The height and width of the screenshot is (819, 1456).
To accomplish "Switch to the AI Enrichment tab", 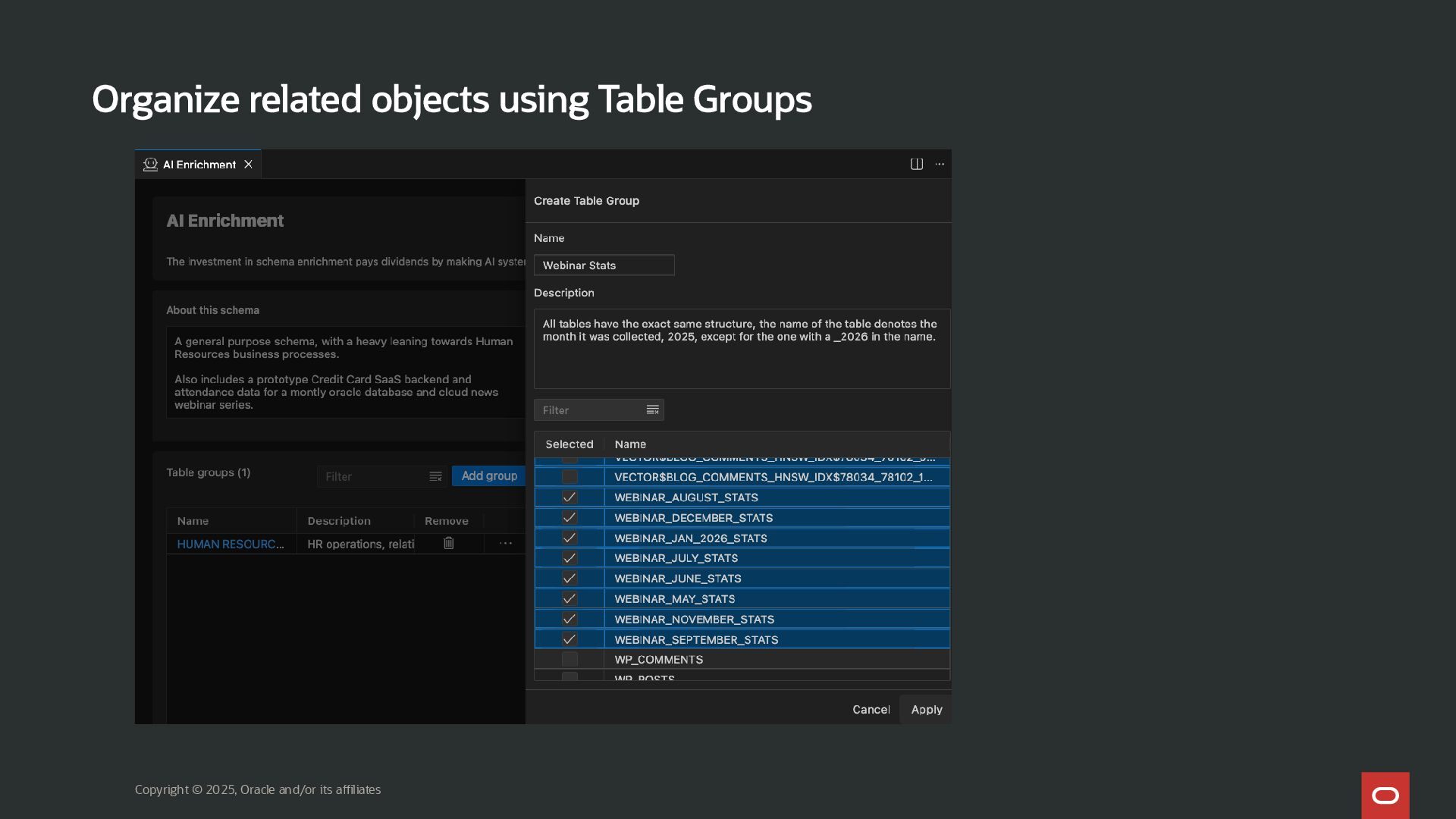I will [199, 164].
